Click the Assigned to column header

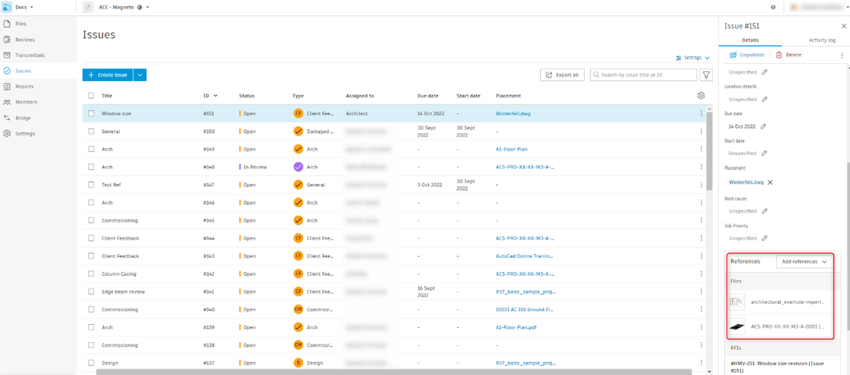360,96
